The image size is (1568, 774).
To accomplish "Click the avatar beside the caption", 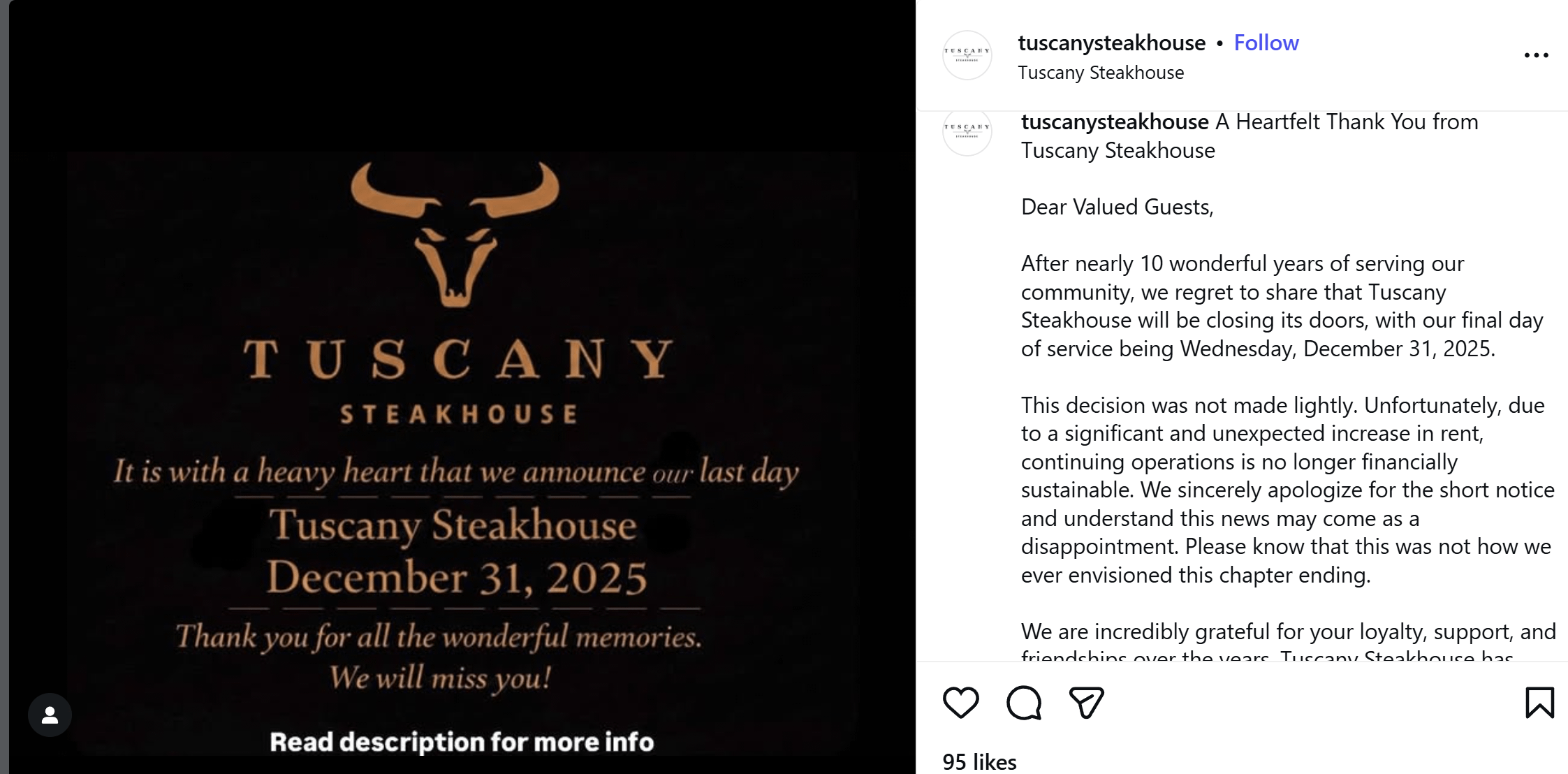I will 967,131.
